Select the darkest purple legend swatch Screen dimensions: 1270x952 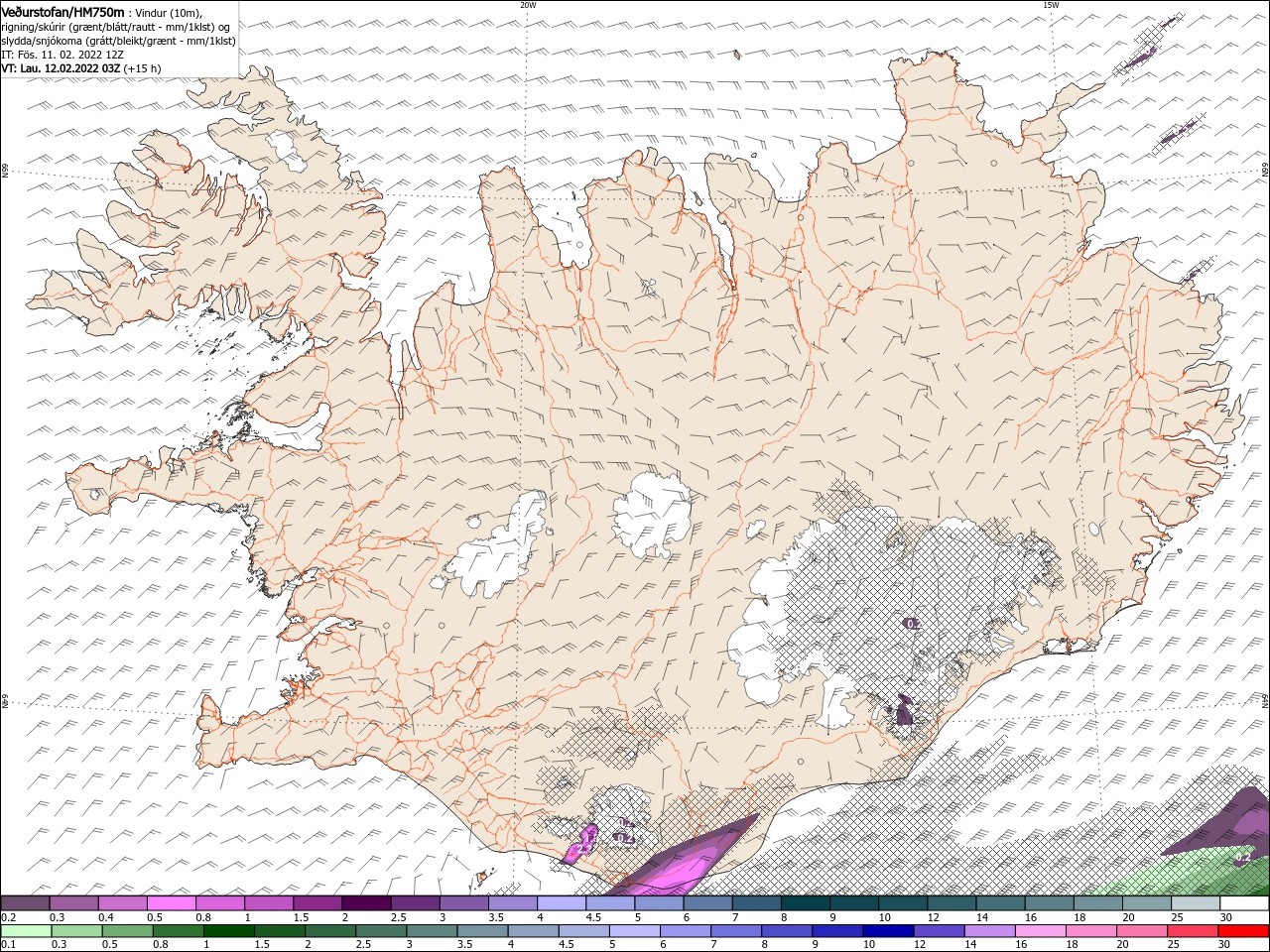coord(366,903)
